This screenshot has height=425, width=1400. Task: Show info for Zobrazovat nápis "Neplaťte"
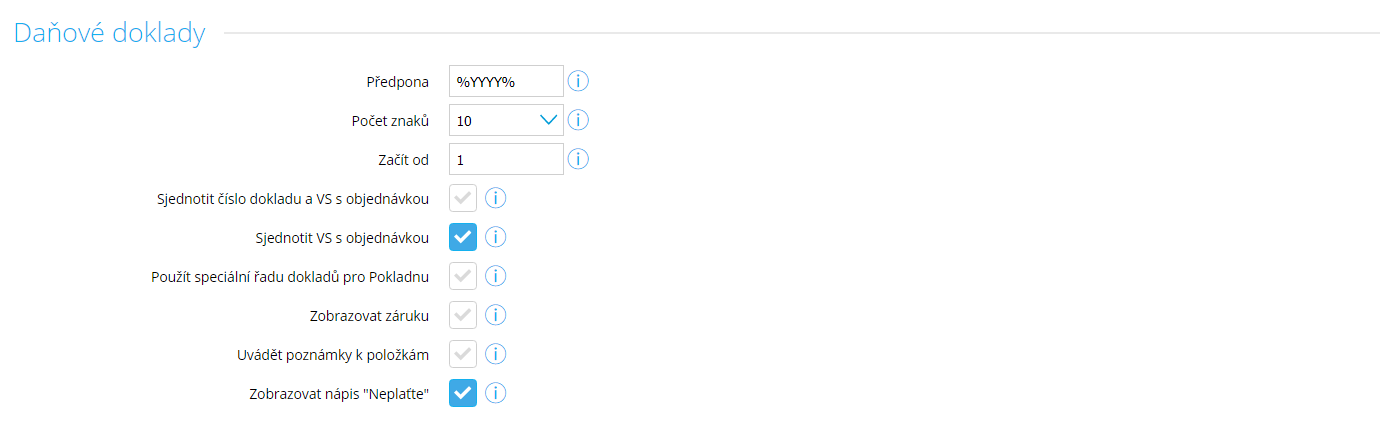pyautogui.click(x=496, y=393)
